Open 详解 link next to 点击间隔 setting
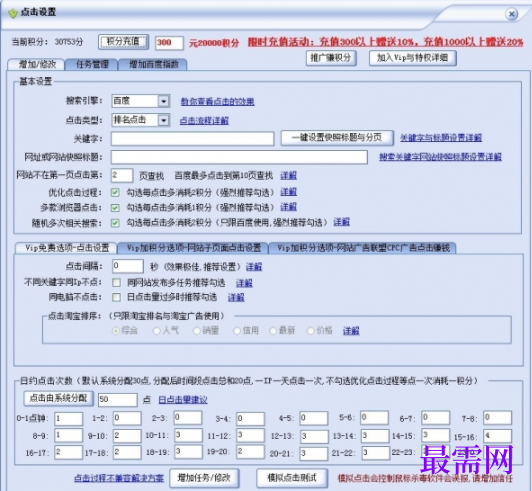532x491 pixels. (254, 267)
